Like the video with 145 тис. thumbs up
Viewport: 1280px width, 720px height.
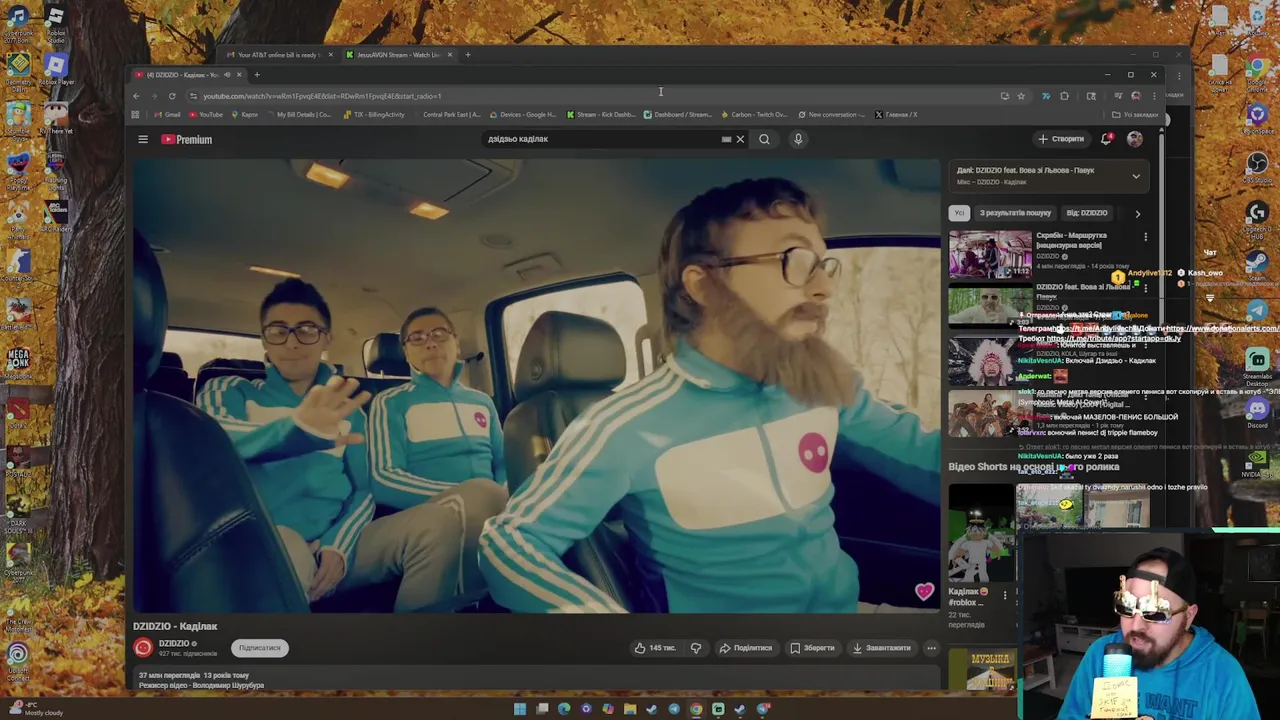(655, 648)
